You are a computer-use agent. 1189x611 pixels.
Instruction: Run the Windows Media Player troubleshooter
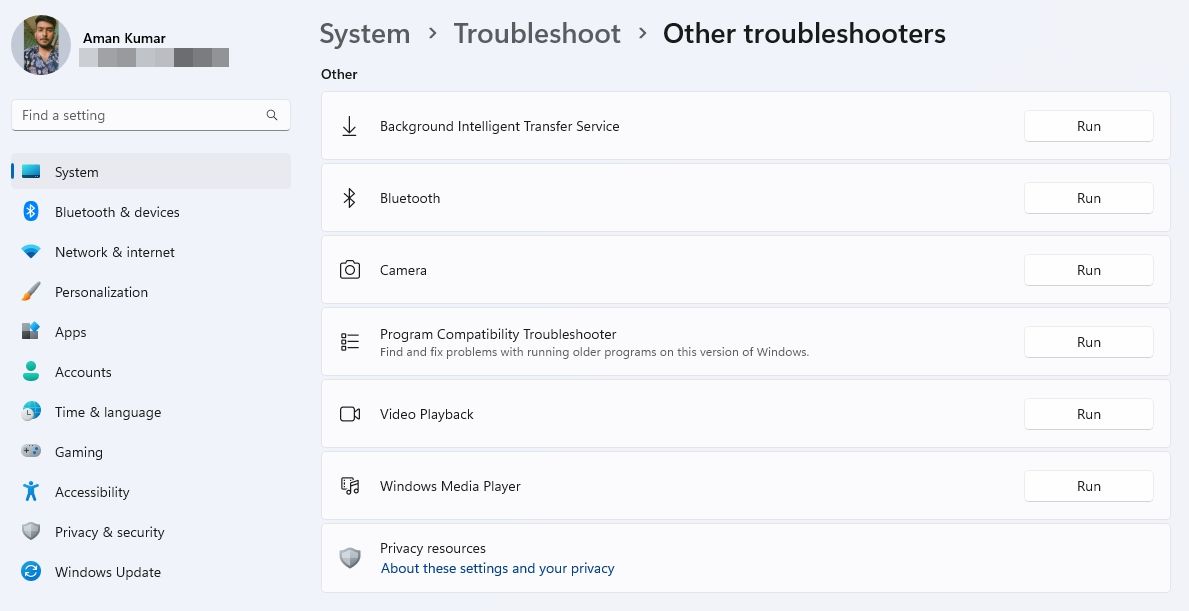[x=1088, y=486]
